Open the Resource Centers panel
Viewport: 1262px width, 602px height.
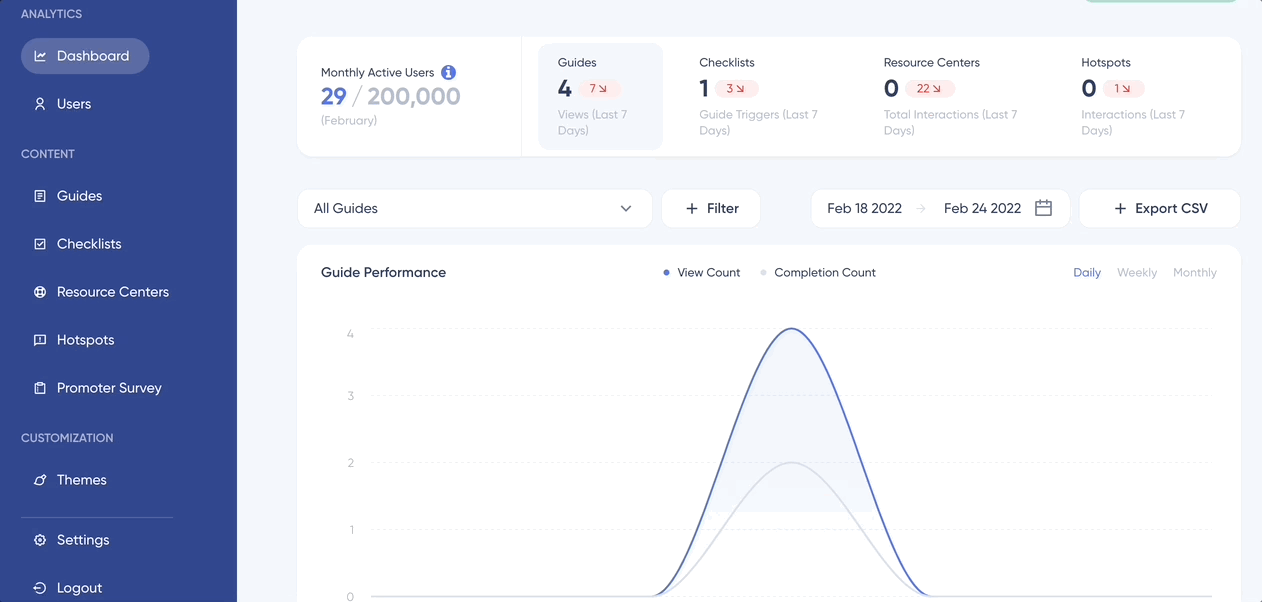tap(40, 291)
